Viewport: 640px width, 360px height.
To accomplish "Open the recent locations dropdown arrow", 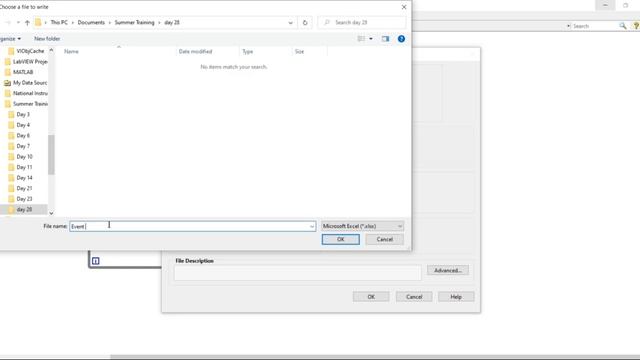I will click(18, 22).
